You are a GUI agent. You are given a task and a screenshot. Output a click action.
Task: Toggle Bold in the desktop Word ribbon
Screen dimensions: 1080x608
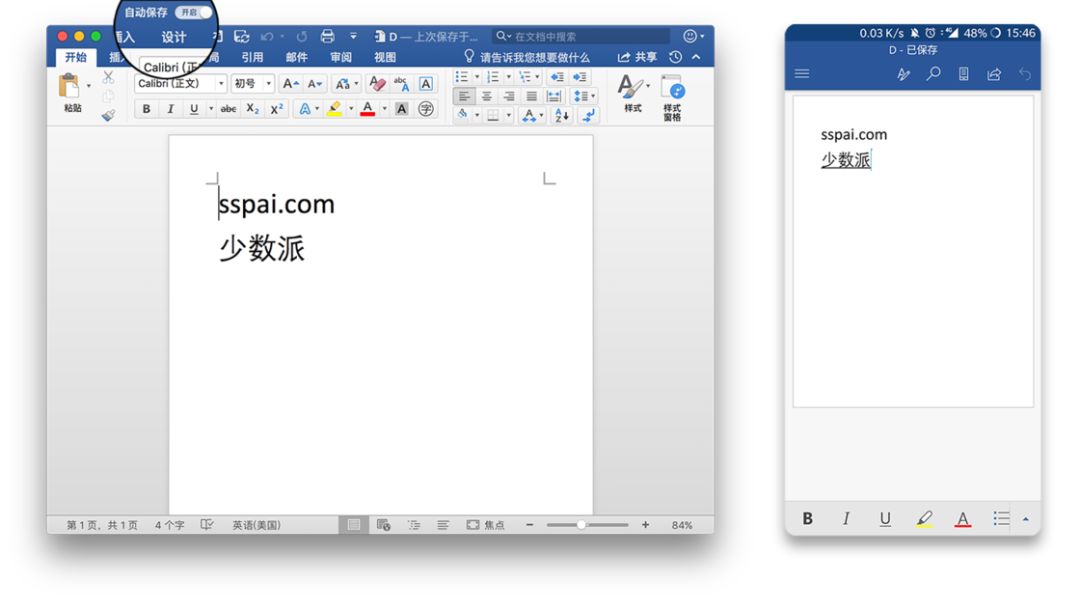click(146, 109)
